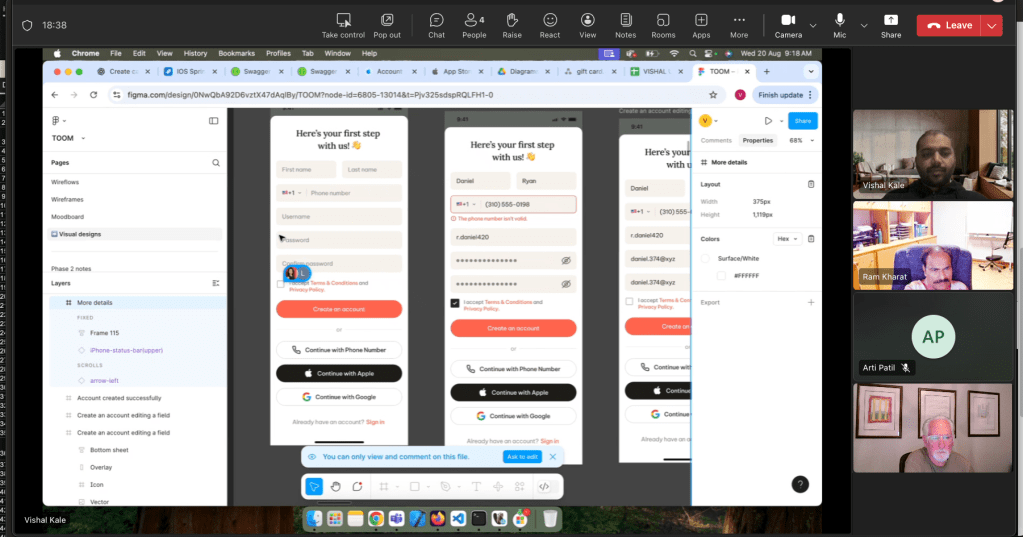Click the #FFFFFF color swatch

(721, 275)
